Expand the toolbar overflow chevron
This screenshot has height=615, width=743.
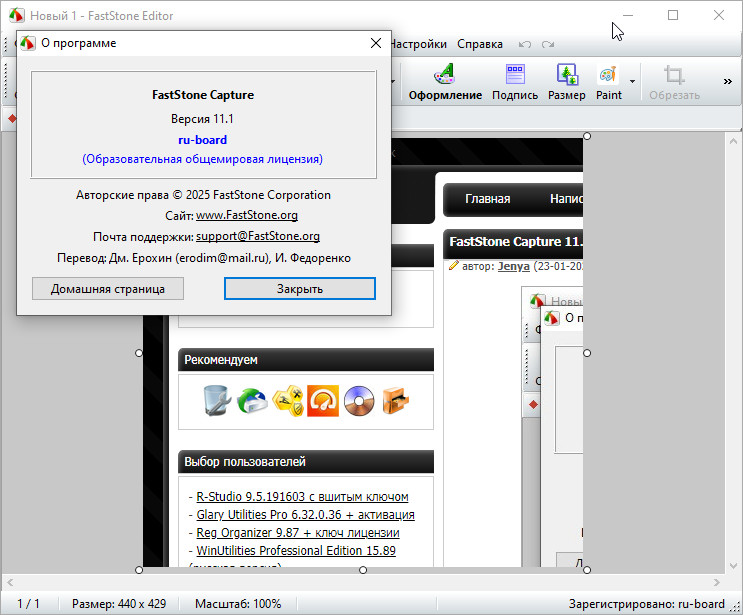tap(727, 82)
